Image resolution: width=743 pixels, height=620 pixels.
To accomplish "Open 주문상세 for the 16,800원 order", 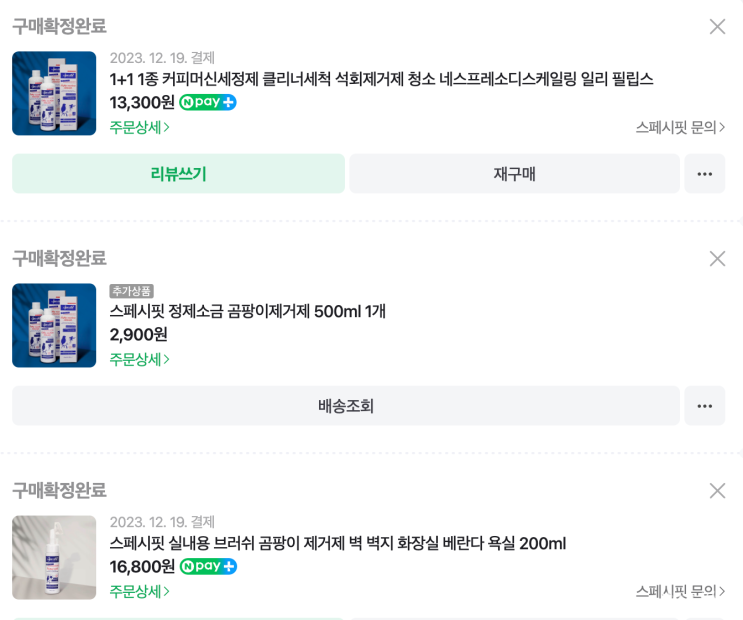I will [x=140, y=591].
